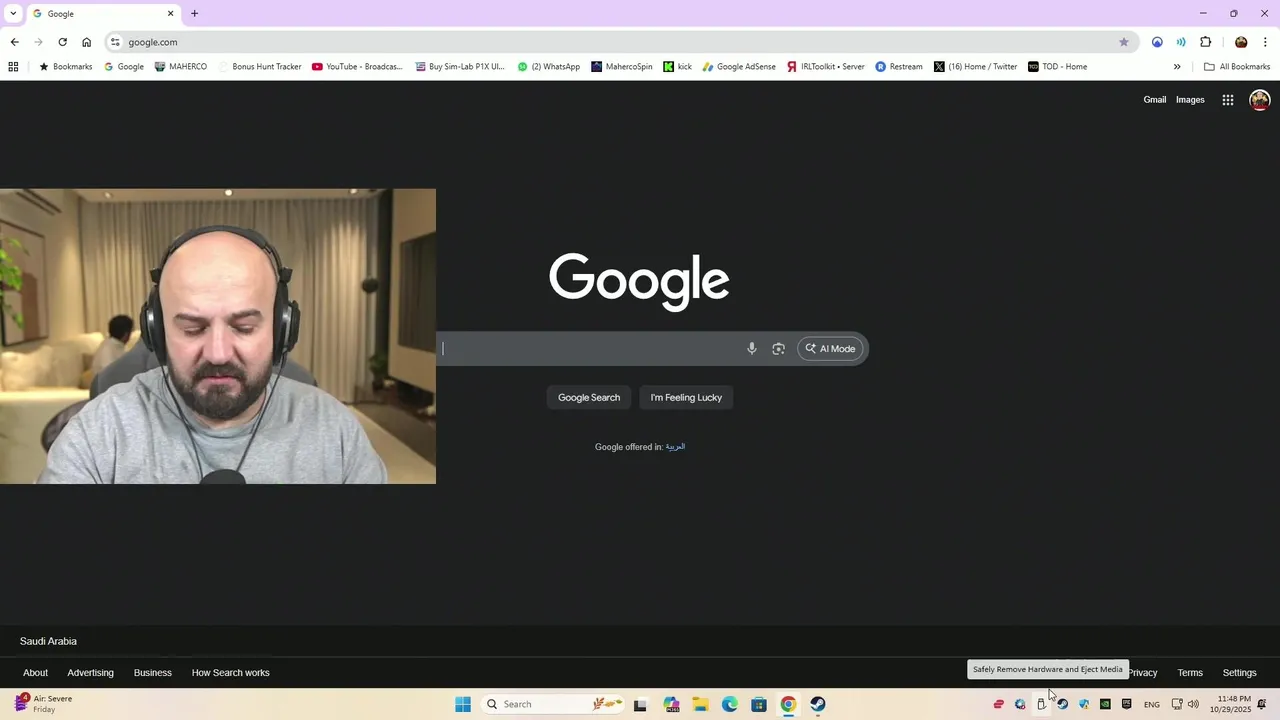Open the About footer link
1280x720 pixels.
(x=35, y=673)
